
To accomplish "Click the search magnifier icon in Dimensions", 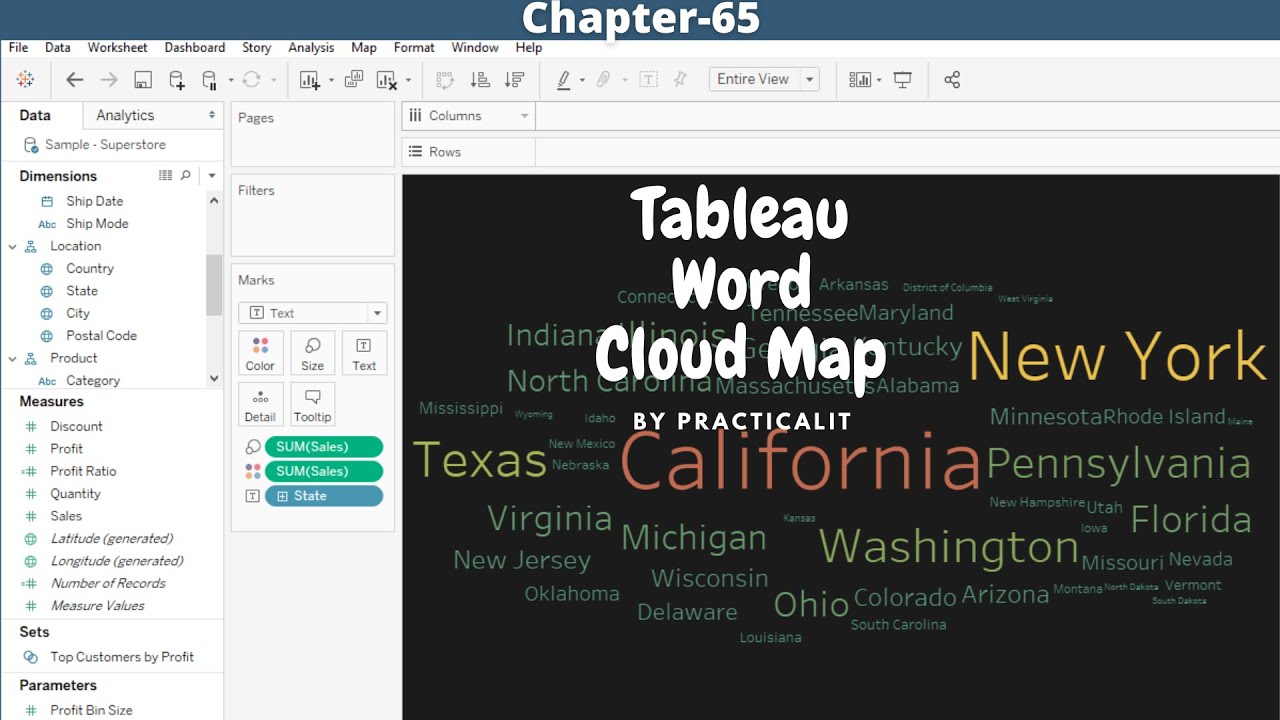I will [x=185, y=175].
